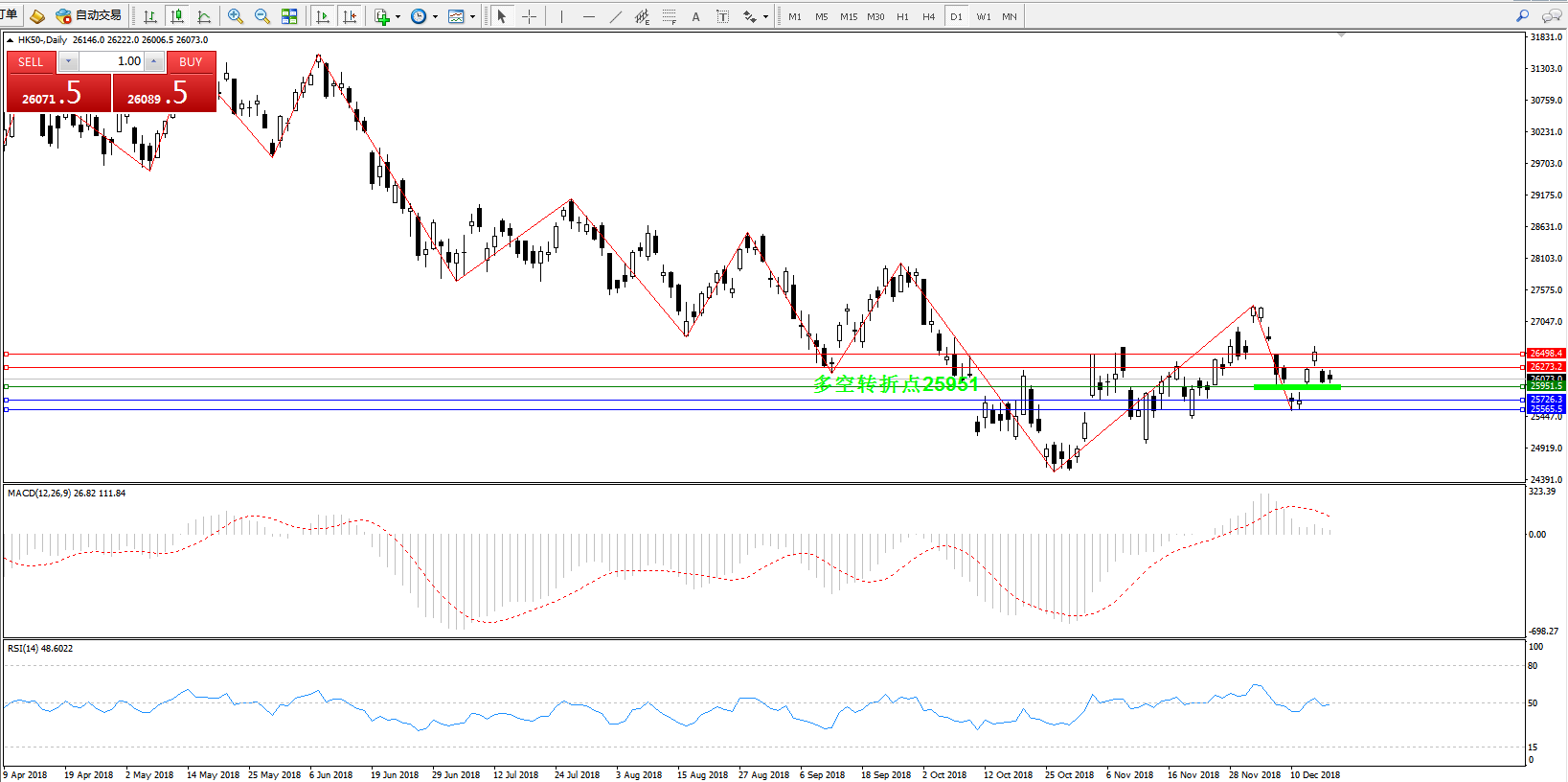The height and width of the screenshot is (782, 1568).
Task: Increase lot volume with the up arrow
Action: point(153,61)
